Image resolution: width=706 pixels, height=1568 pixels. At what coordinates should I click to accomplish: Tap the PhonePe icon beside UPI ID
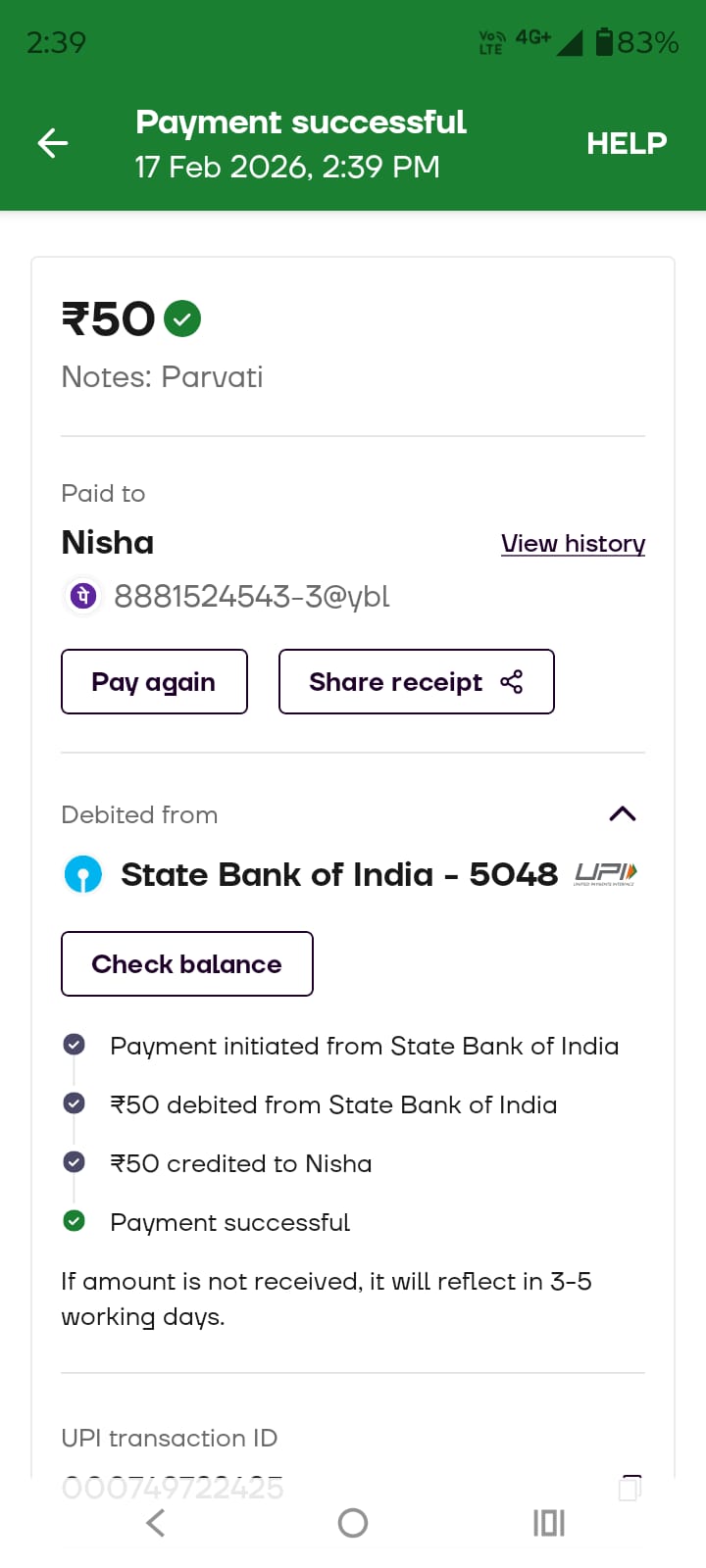[x=83, y=596]
